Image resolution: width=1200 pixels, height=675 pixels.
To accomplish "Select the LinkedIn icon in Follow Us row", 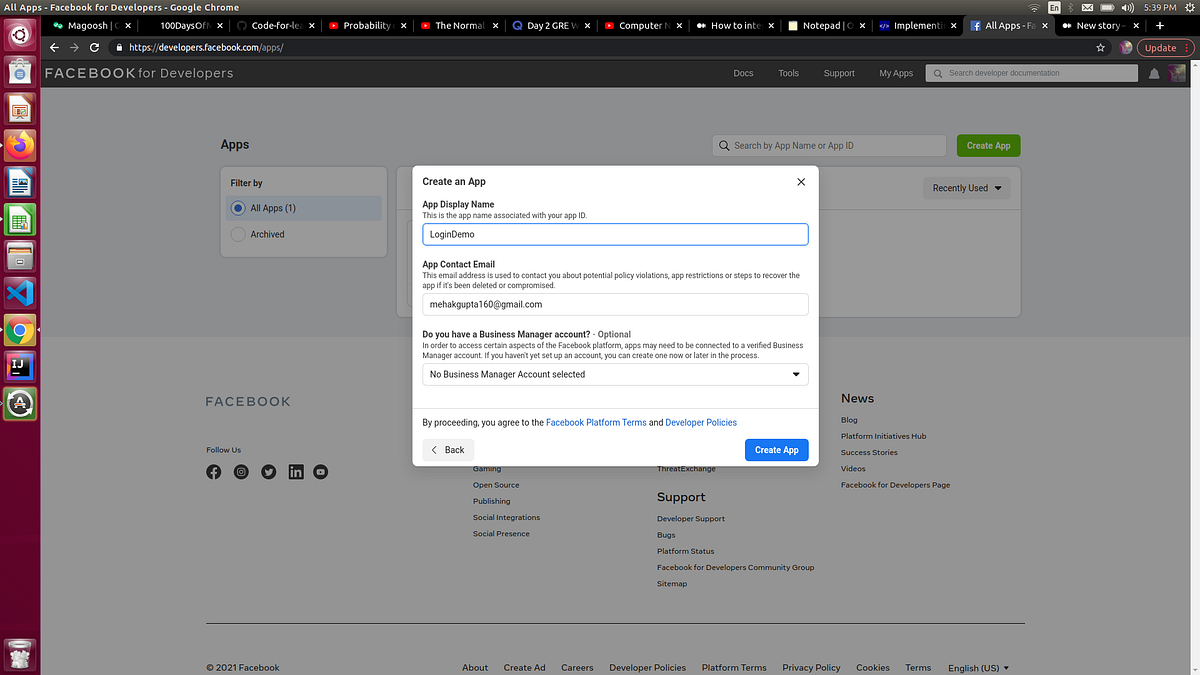I will pos(295,471).
